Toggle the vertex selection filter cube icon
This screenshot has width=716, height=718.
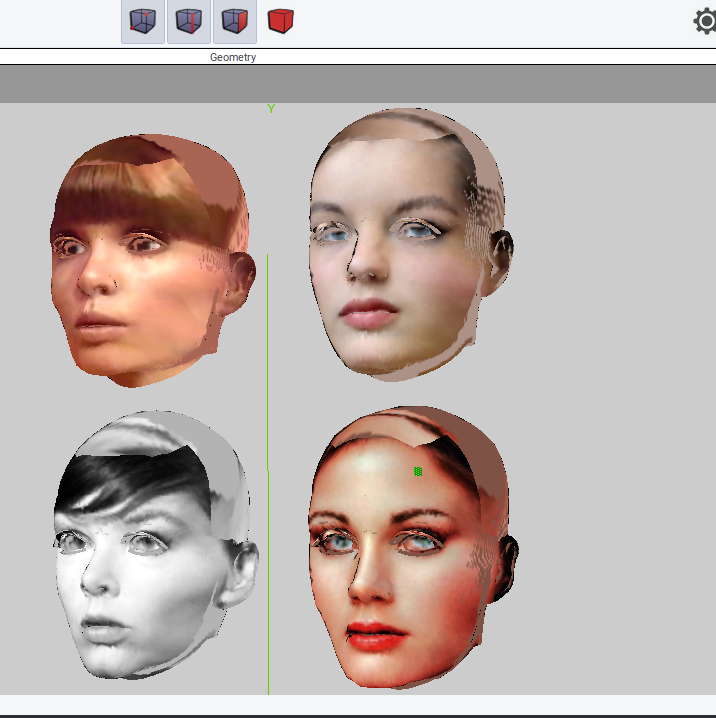pyautogui.click(x=143, y=22)
